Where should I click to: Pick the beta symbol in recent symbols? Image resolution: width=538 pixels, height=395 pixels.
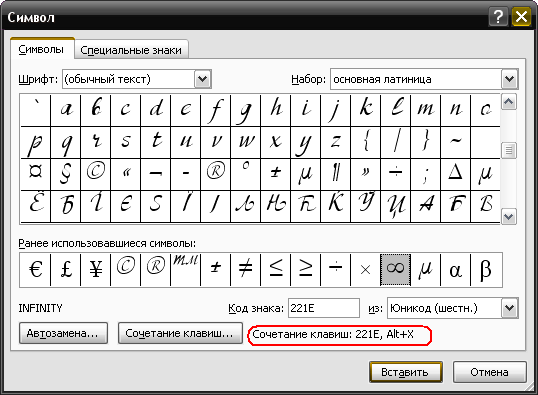486,270
